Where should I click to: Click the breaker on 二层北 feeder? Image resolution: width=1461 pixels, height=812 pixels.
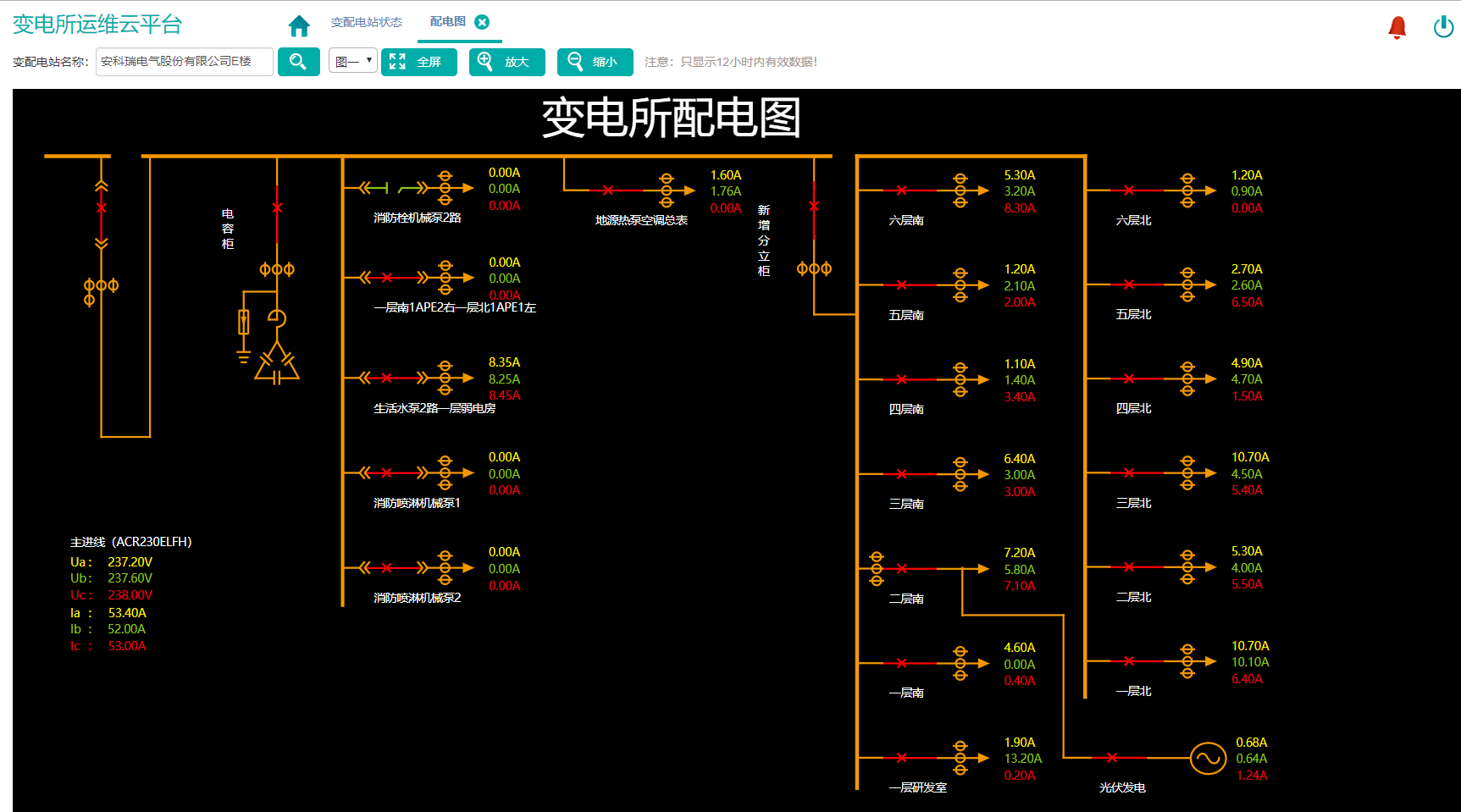pos(1128,567)
